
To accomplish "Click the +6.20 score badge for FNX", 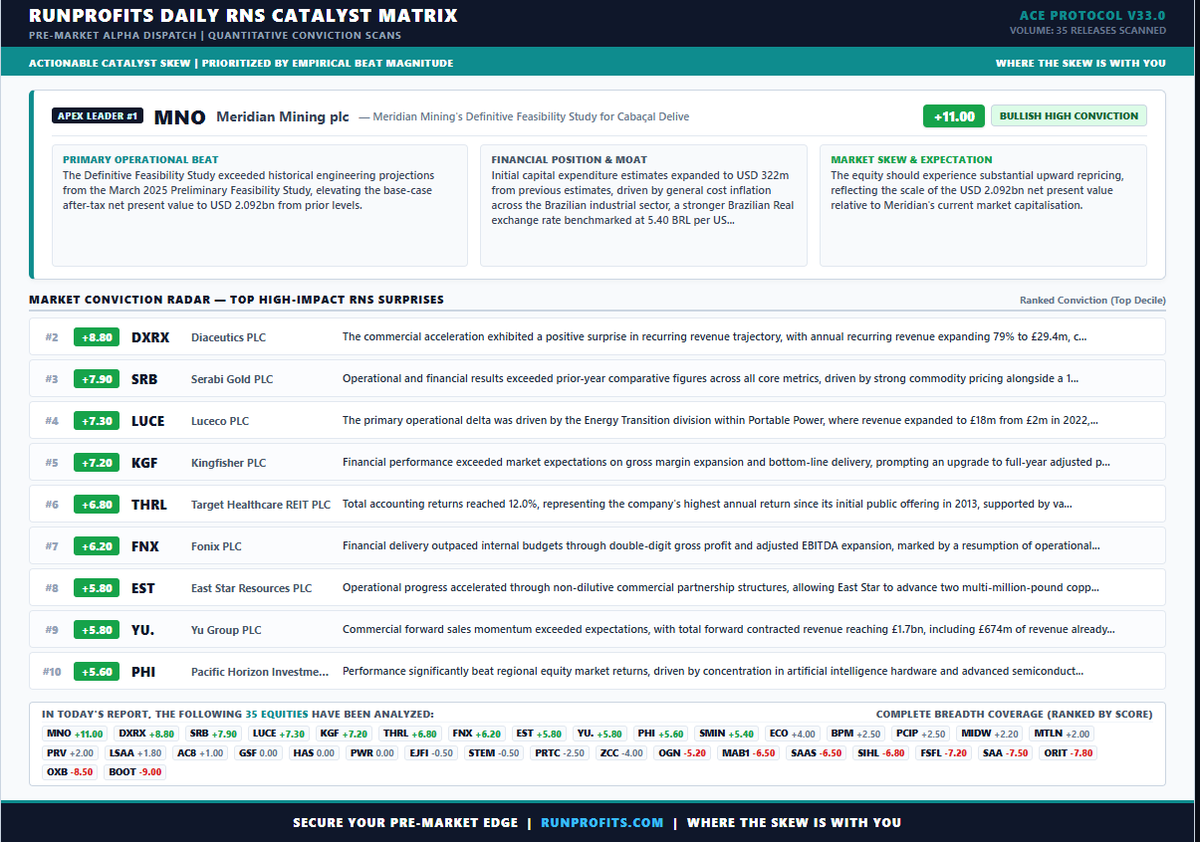I will pos(97,547).
